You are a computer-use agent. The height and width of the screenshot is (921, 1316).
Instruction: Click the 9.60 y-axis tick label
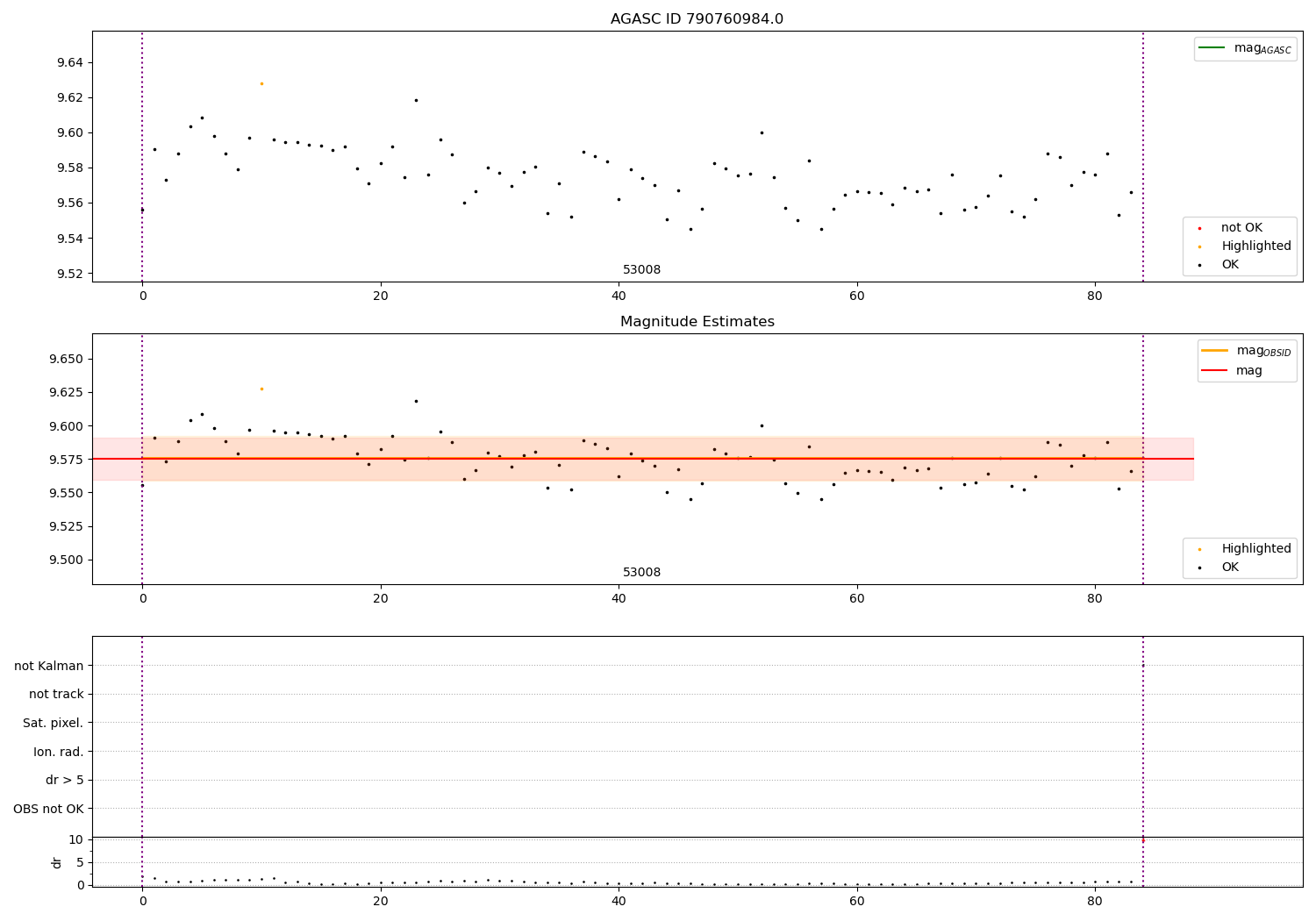pyautogui.click(x=70, y=132)
